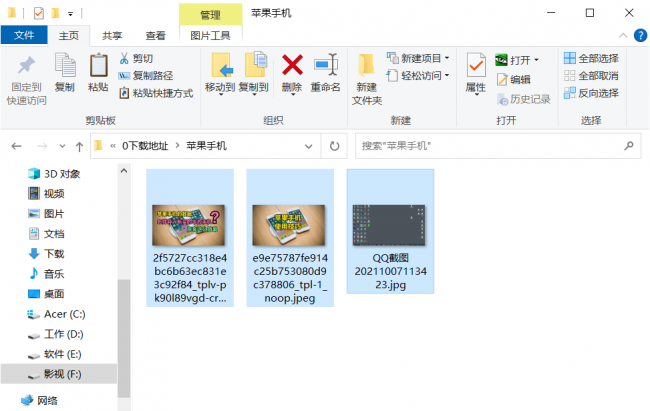Screen dimensions: 650x411
Task: Expand the 轻松访问 dropdown
Action: click(447, 75)
